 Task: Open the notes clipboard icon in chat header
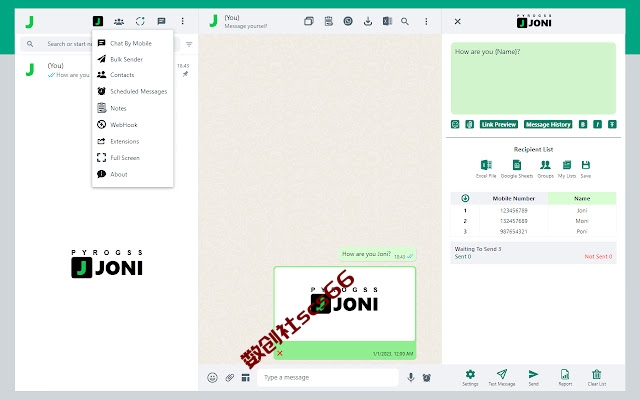329,21
